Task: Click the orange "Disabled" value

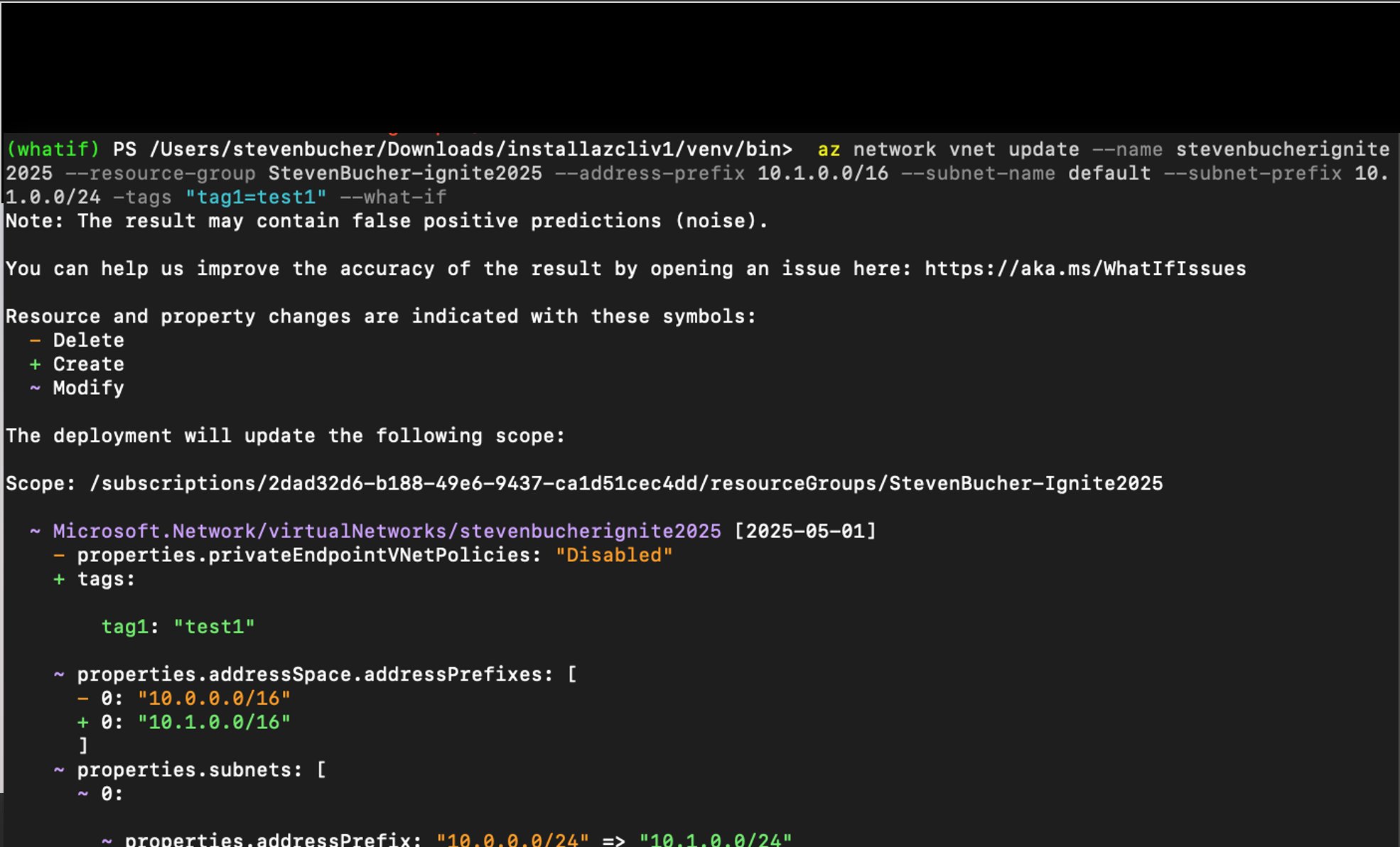Action: (x=613, y=555)
